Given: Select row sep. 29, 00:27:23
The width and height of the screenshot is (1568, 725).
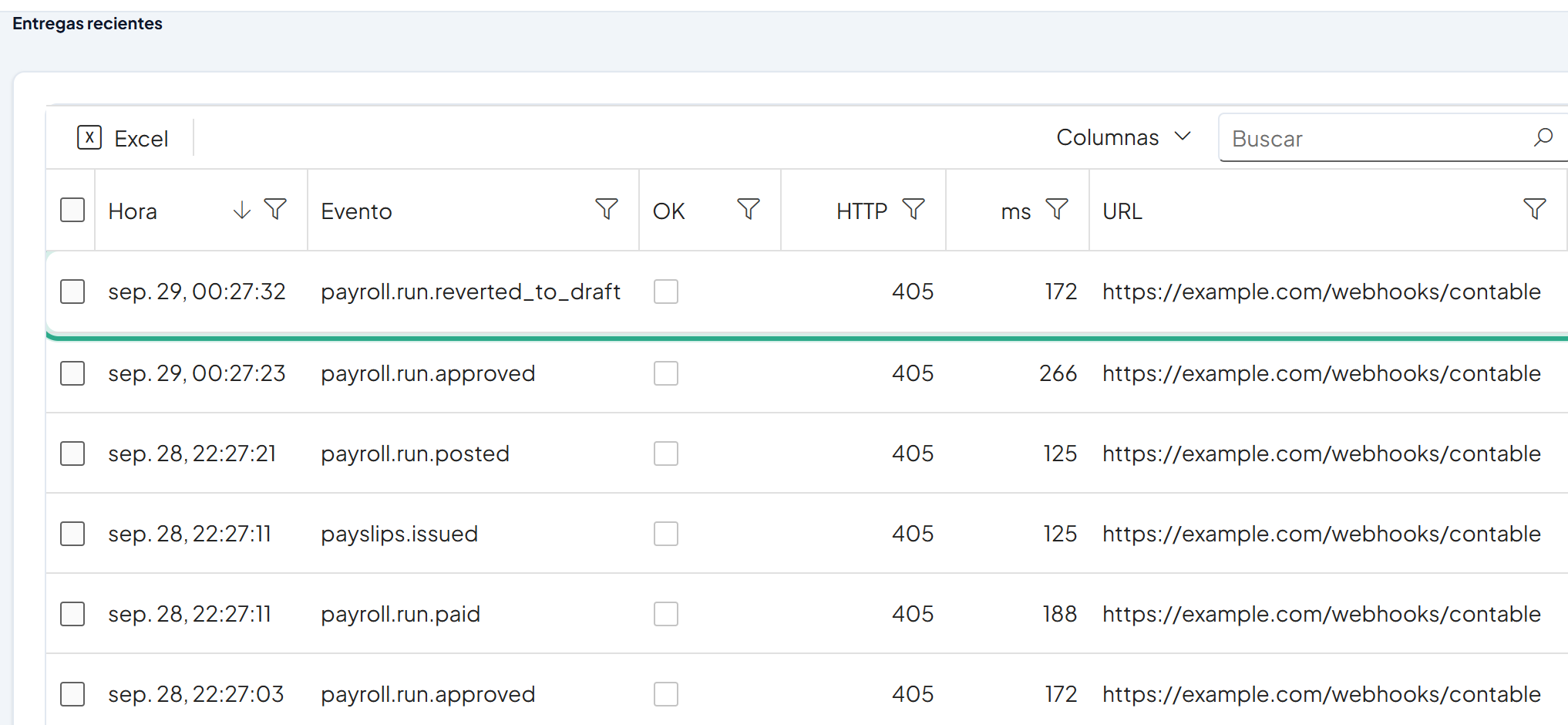Looking at the screenshot, I should 72,373.
